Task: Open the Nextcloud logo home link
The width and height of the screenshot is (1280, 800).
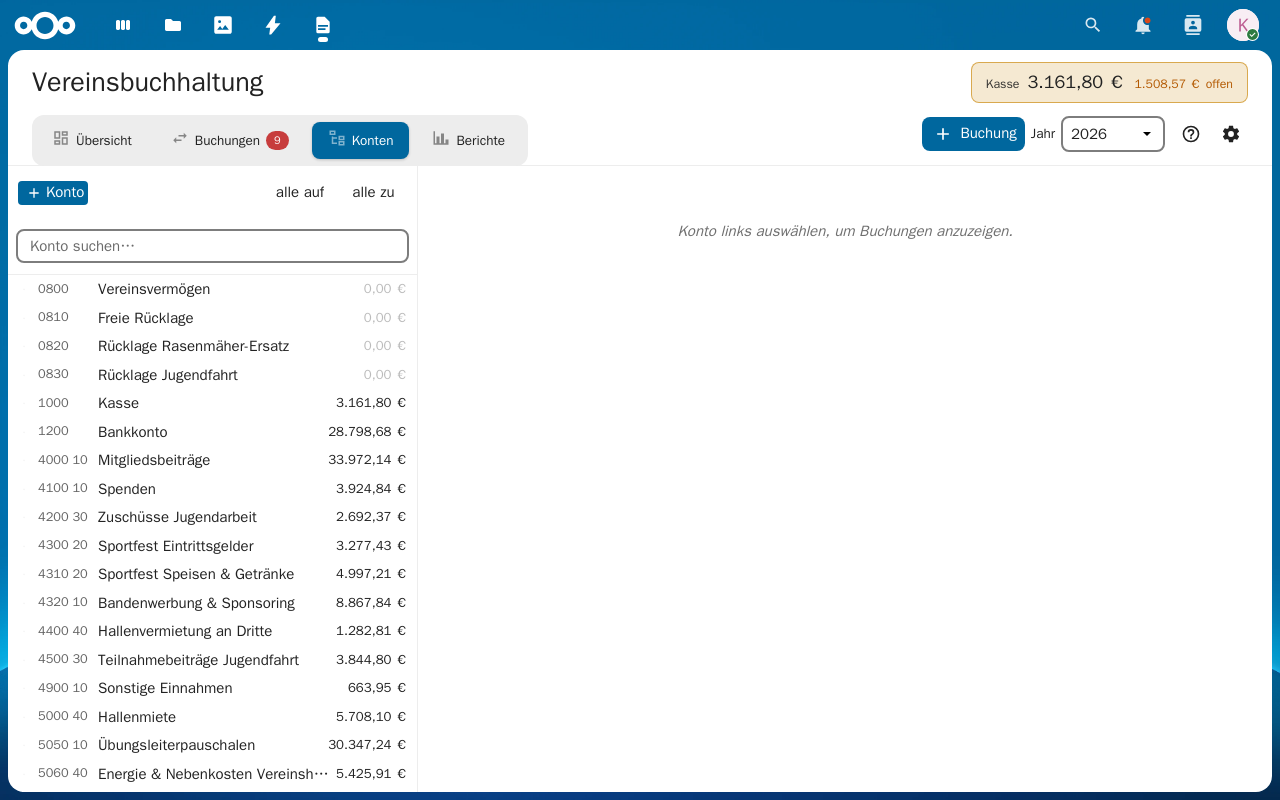Action: coord(45,25)
